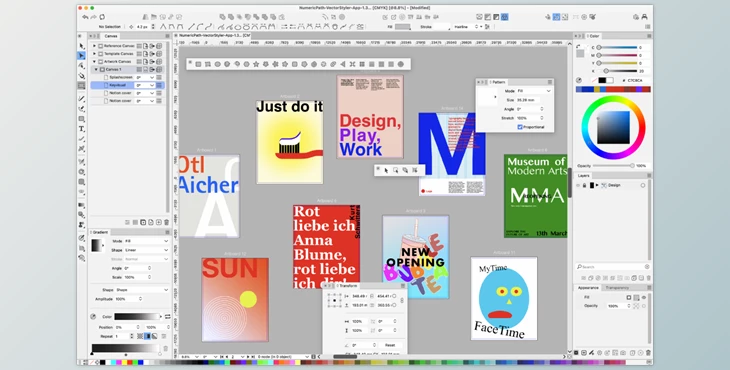Collapse the Artwork Canvas tree item
The width and height of the screenshot is (730, 370).
click(95, 61)
